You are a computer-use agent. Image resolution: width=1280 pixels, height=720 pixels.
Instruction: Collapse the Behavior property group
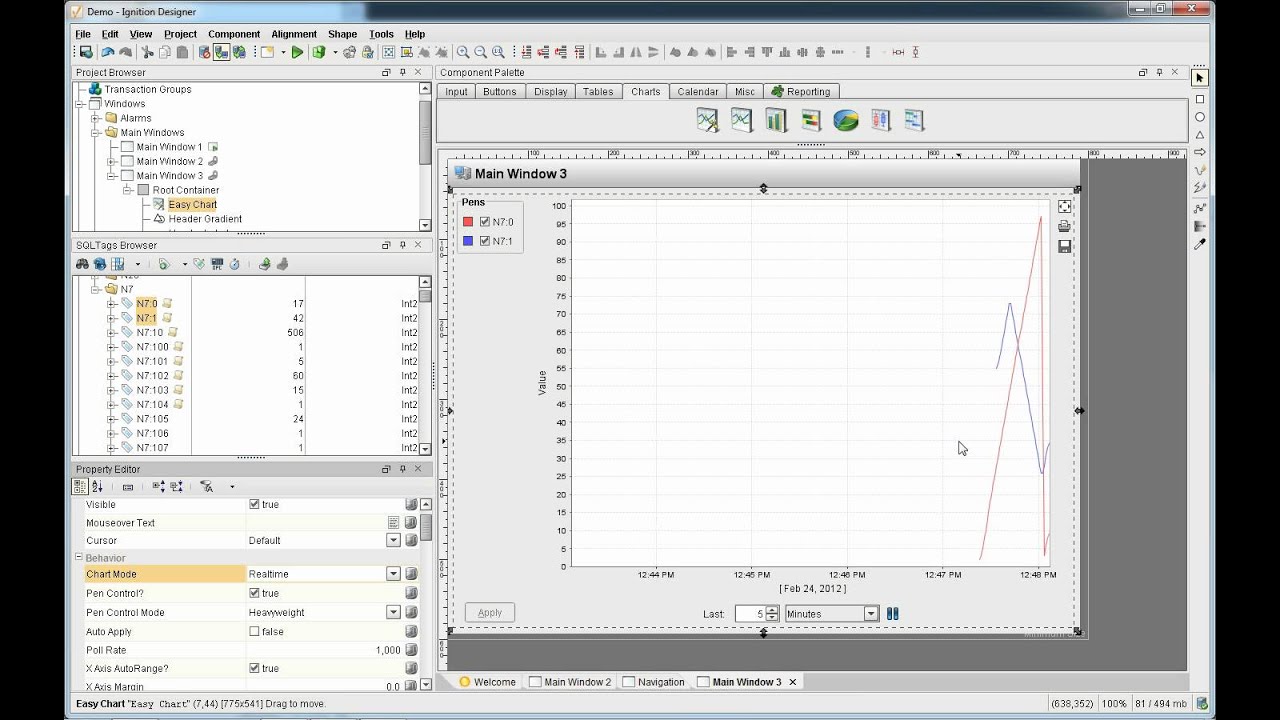79,558
